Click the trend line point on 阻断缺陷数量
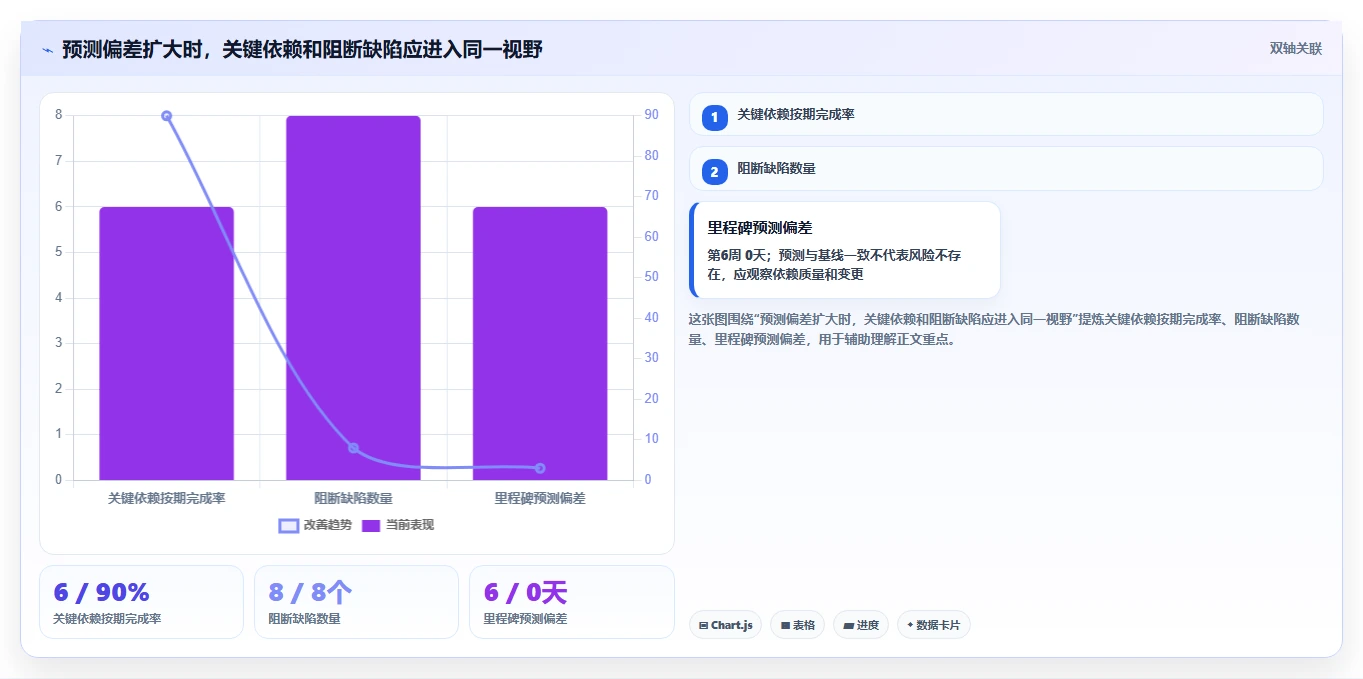Viewport: 1363px width, 679px height. tap(353, 448)
